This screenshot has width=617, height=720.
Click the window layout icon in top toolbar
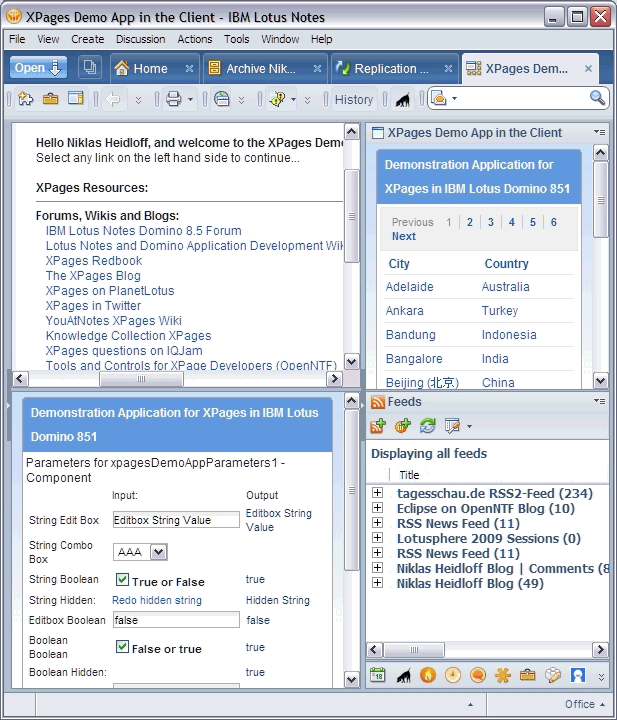click(x=76, y=99)
